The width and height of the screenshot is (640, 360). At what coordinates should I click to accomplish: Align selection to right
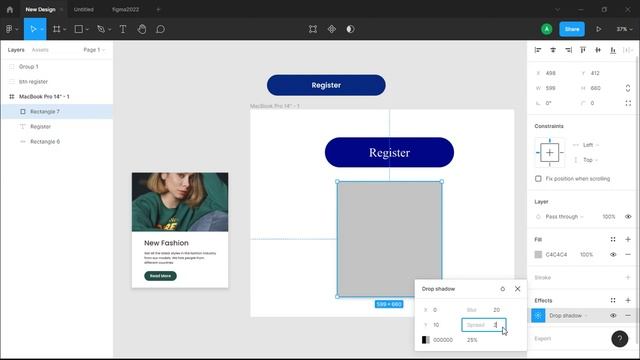[568, 50]
